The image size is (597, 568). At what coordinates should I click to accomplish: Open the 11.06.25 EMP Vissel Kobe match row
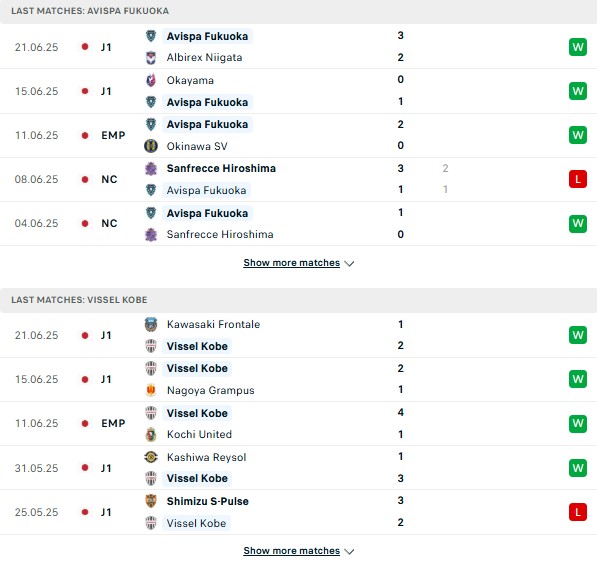tap(298, 423)
